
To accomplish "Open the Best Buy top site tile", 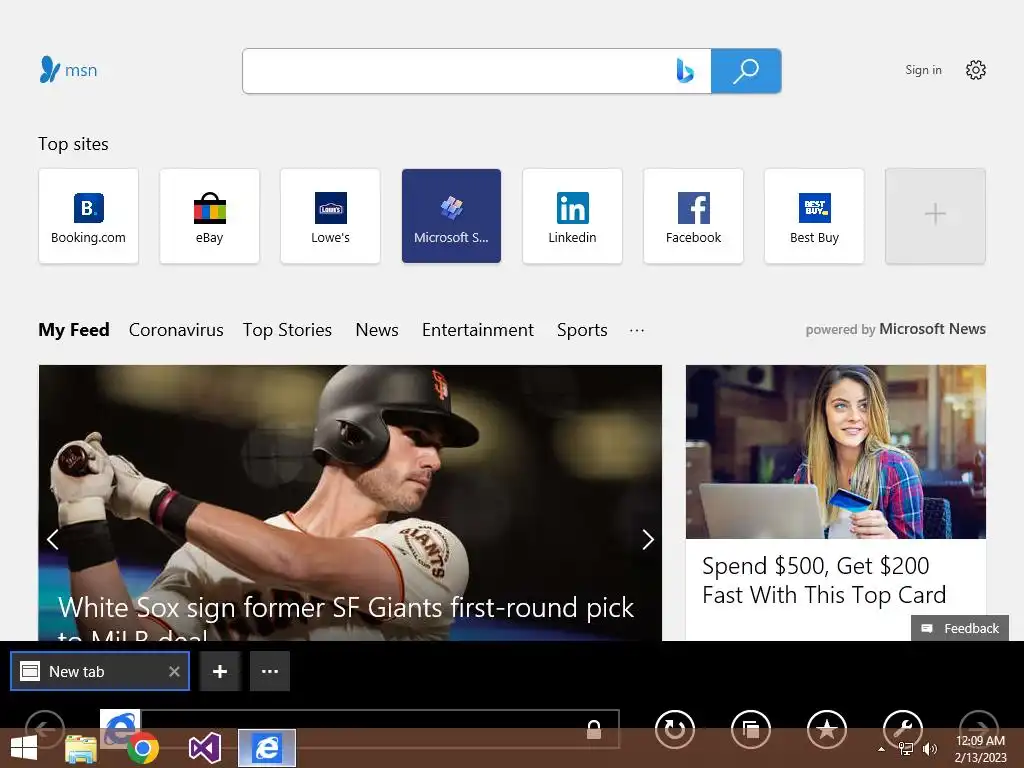I will click(814, 216).
